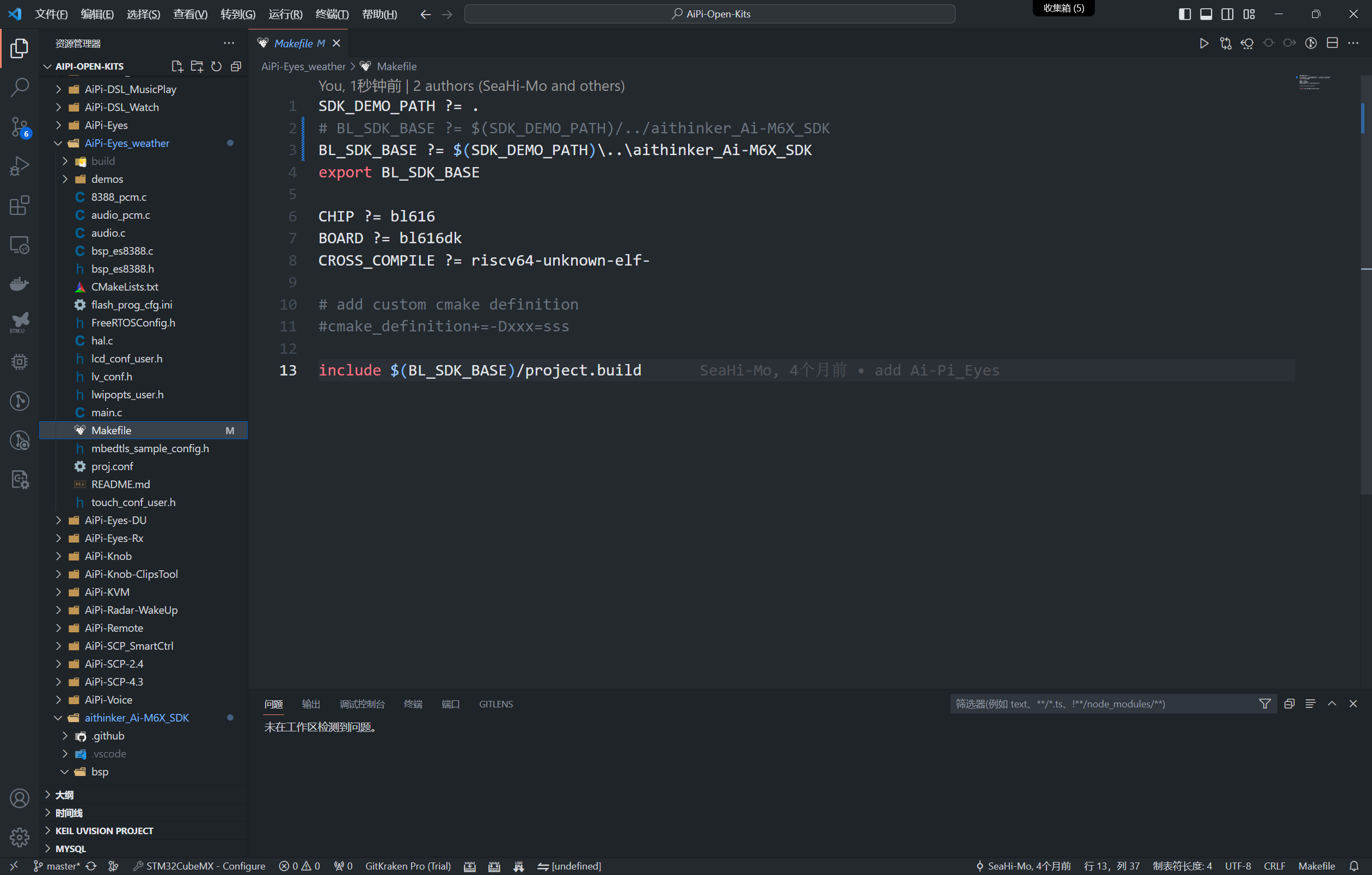Create a new folder in explorer
This screenshot has width=1372, height=875.
(197, 66)
